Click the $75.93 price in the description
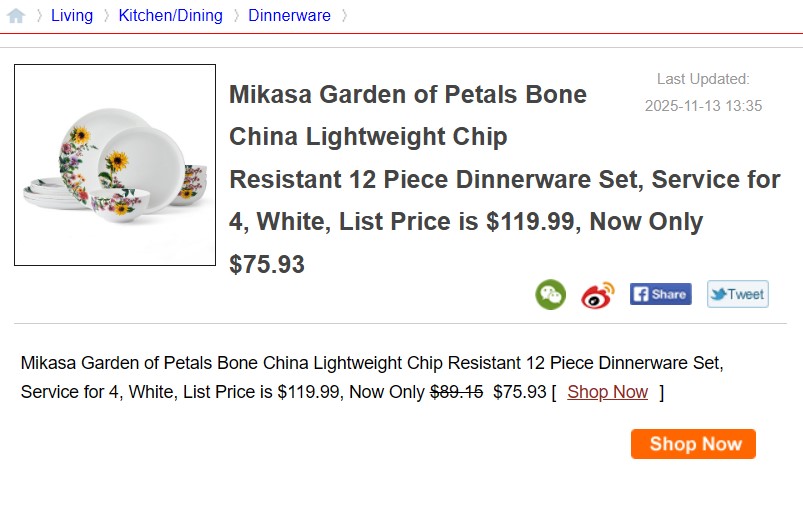803x517 pixels. (519, 392)
